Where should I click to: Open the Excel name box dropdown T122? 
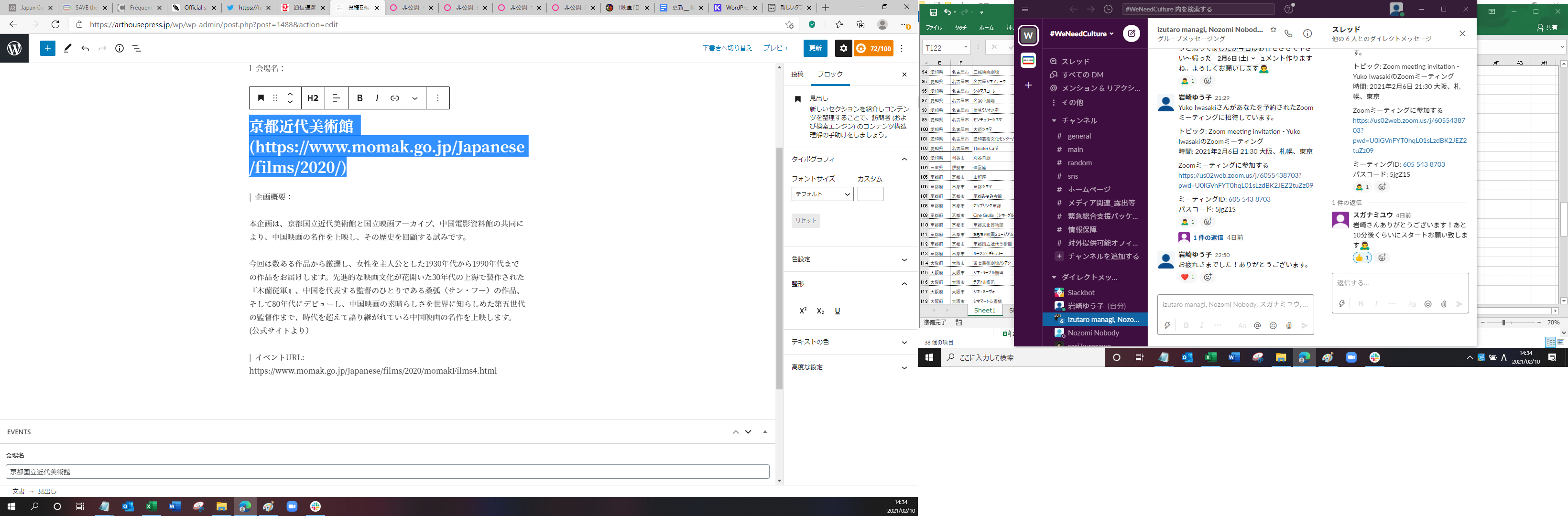click(965, 47)
